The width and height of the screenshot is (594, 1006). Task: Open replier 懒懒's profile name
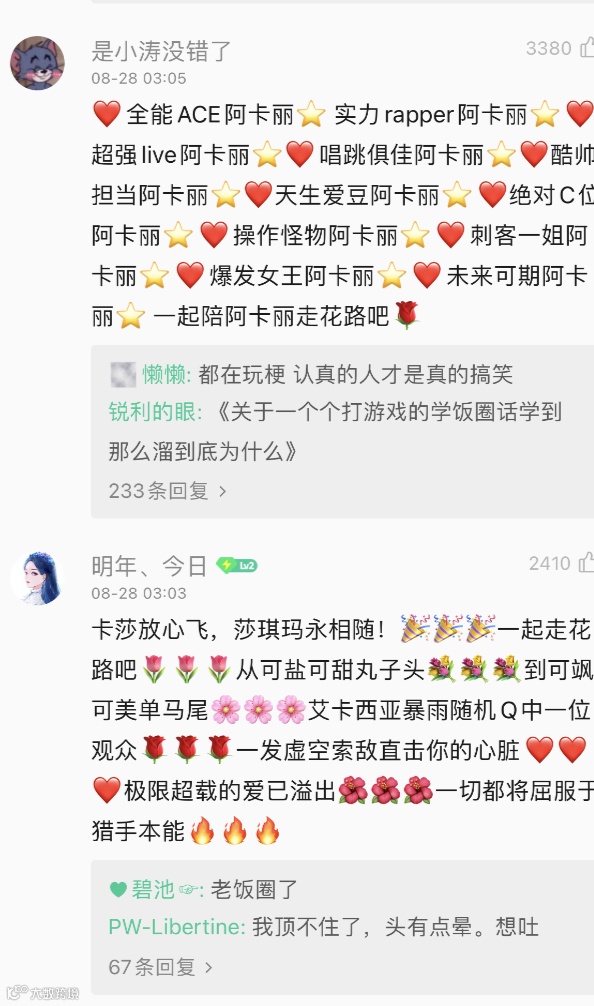(x=163, y=374)
